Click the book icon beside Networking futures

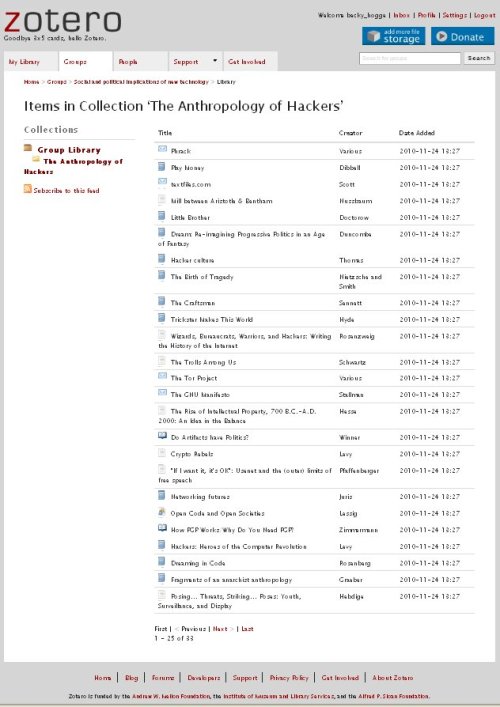161,495
